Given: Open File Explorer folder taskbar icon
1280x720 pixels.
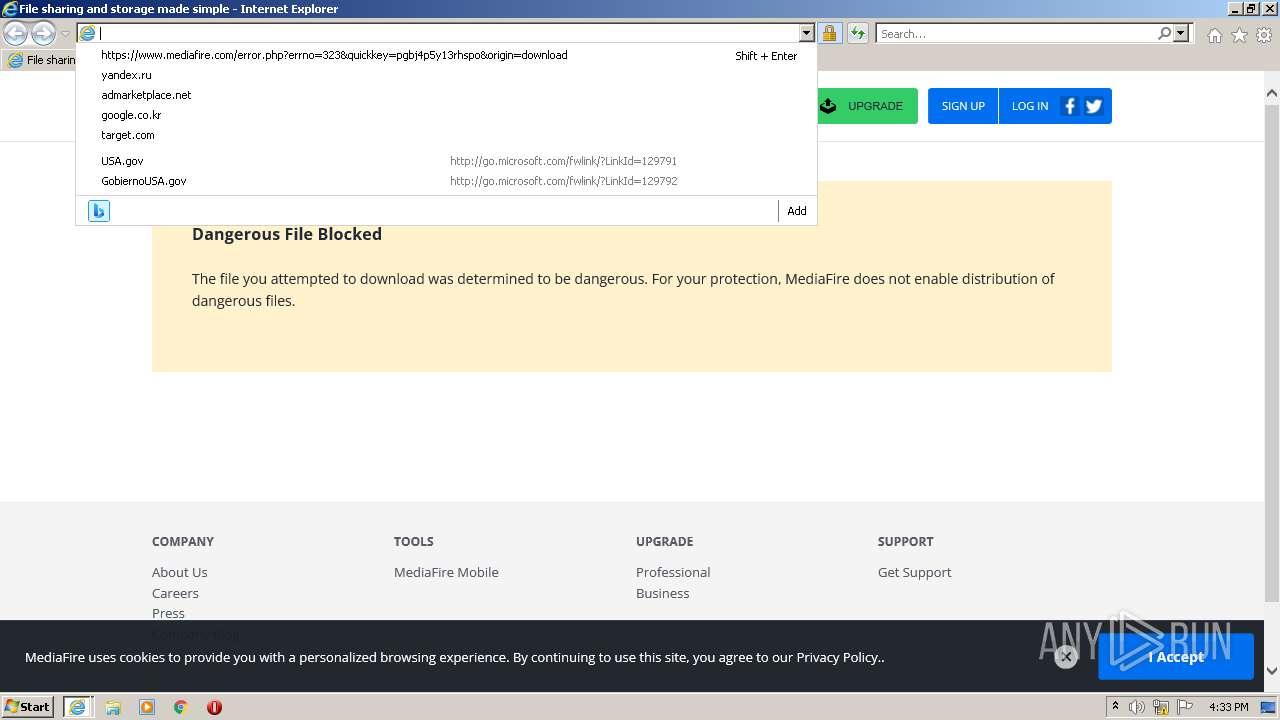Looking at the screenshot, I should [113, 707].
